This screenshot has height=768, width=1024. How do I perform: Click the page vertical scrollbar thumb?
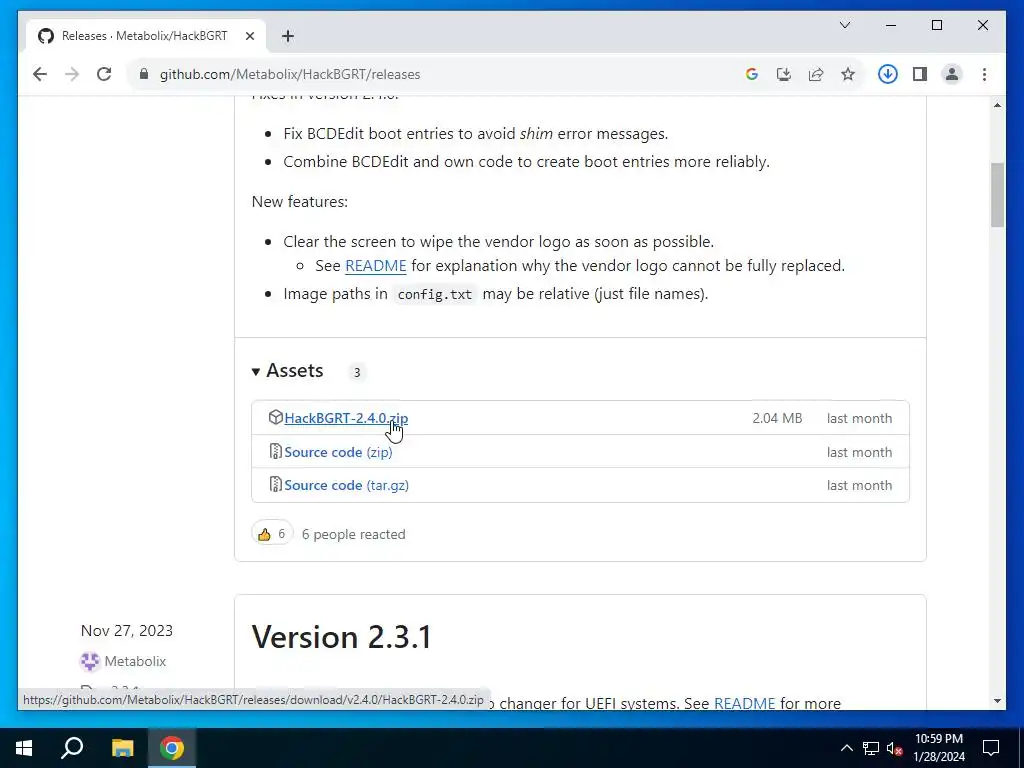click(997, 195)
